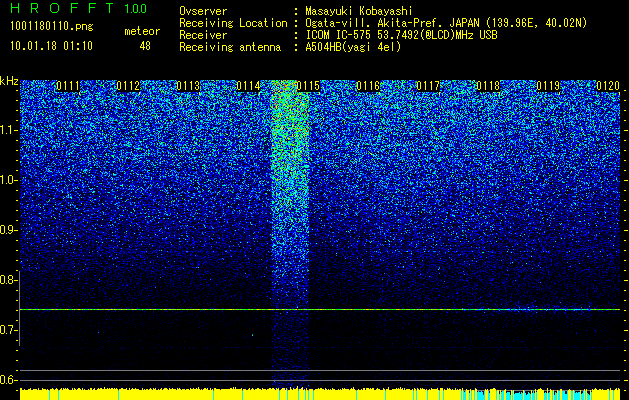Click the ICOM IC-575 receiver value
Viewport: 629px width, 400px height.
pyautogui.click(x=401, y=35)
